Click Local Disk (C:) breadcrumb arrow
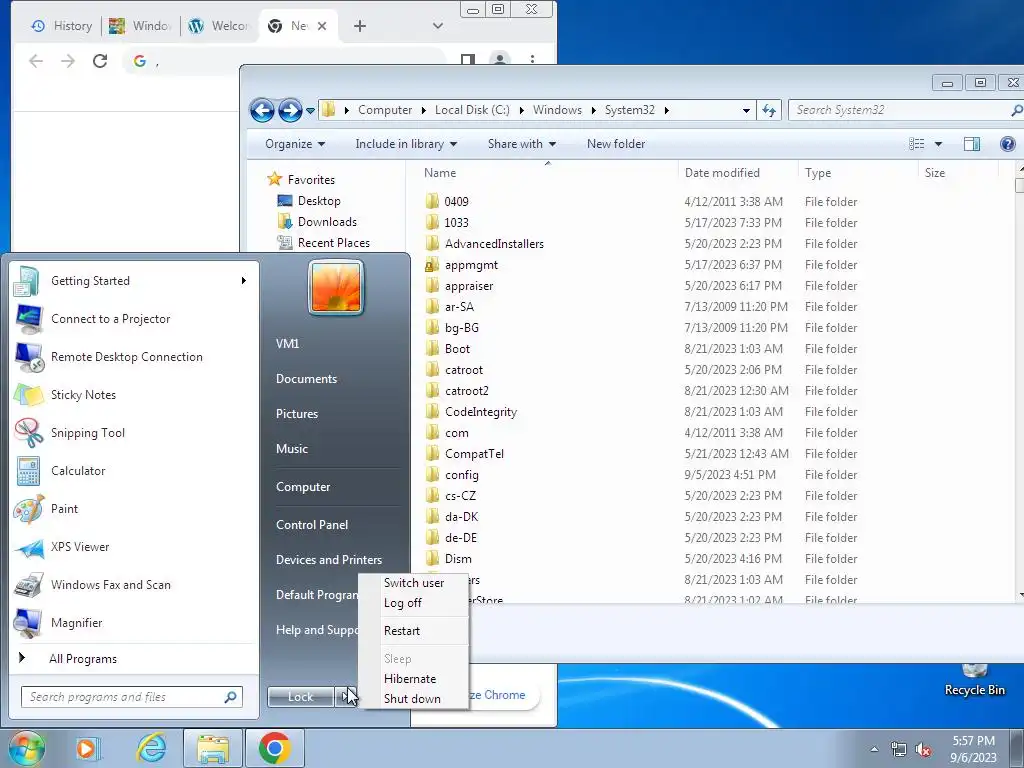This screenshot has height=768, width=1024. click(521, 110)
